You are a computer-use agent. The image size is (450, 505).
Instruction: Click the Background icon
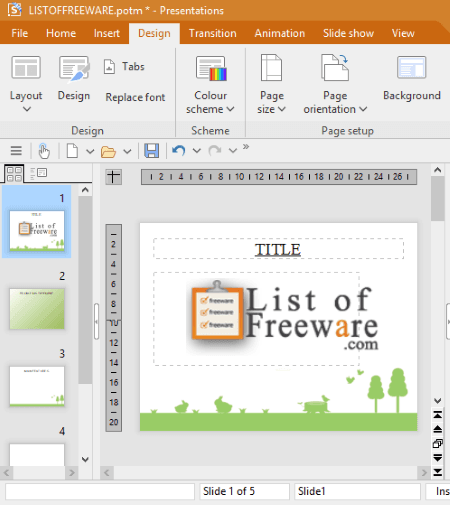coord(412,68)
